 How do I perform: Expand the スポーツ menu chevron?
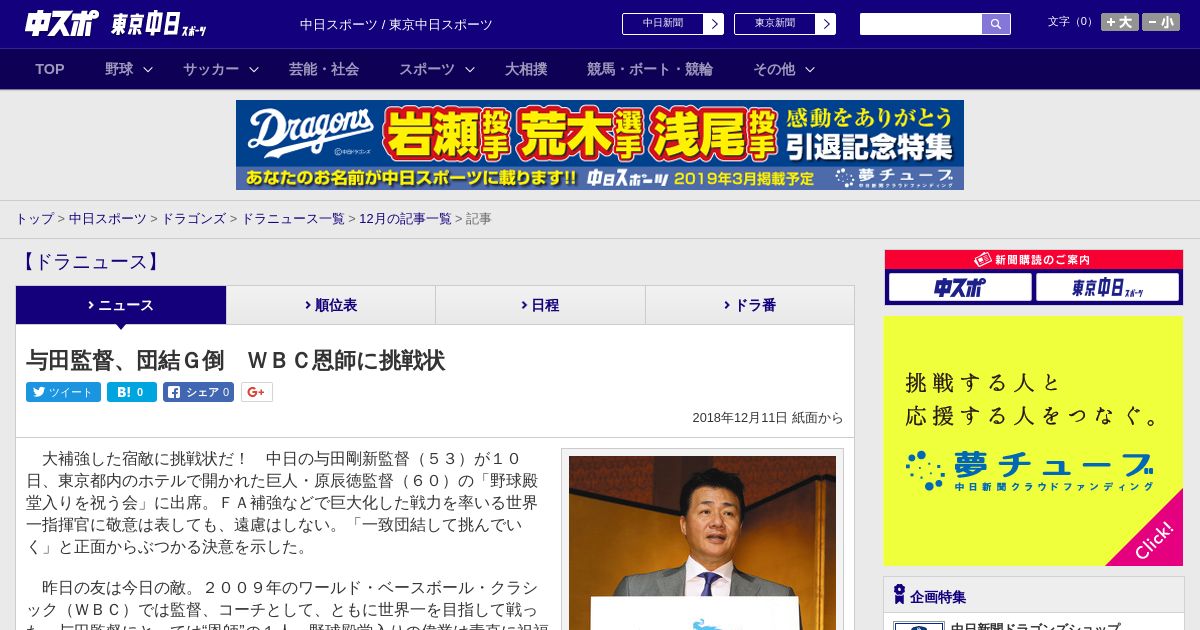click(x=470, y=69)
